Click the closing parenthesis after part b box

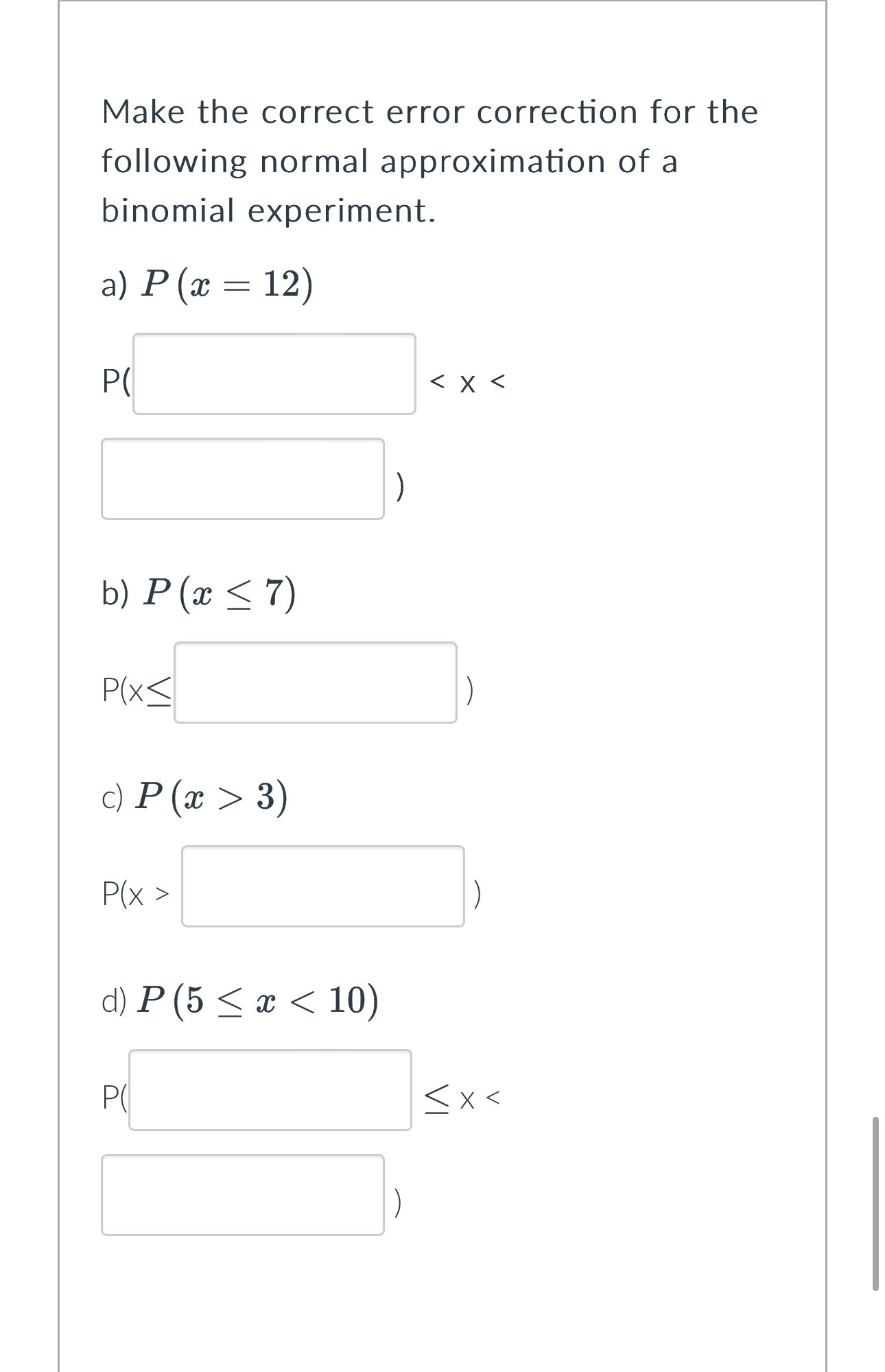470,693
